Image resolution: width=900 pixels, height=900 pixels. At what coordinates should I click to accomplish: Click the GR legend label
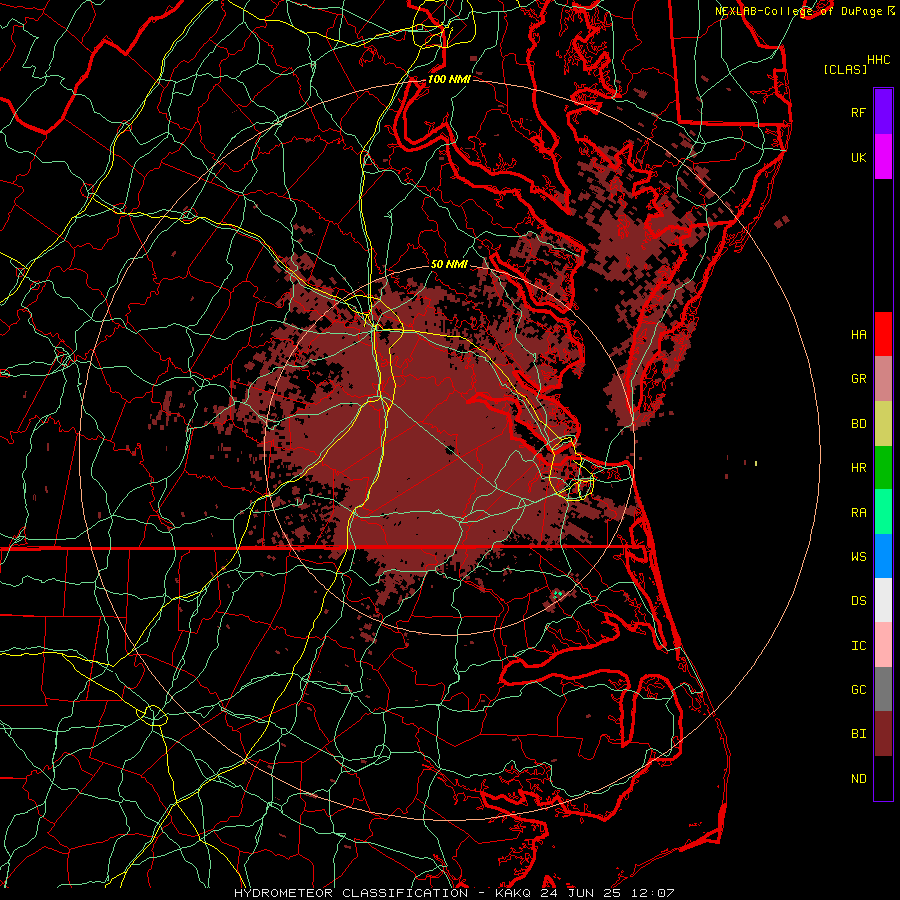click(x=858, y=379)
